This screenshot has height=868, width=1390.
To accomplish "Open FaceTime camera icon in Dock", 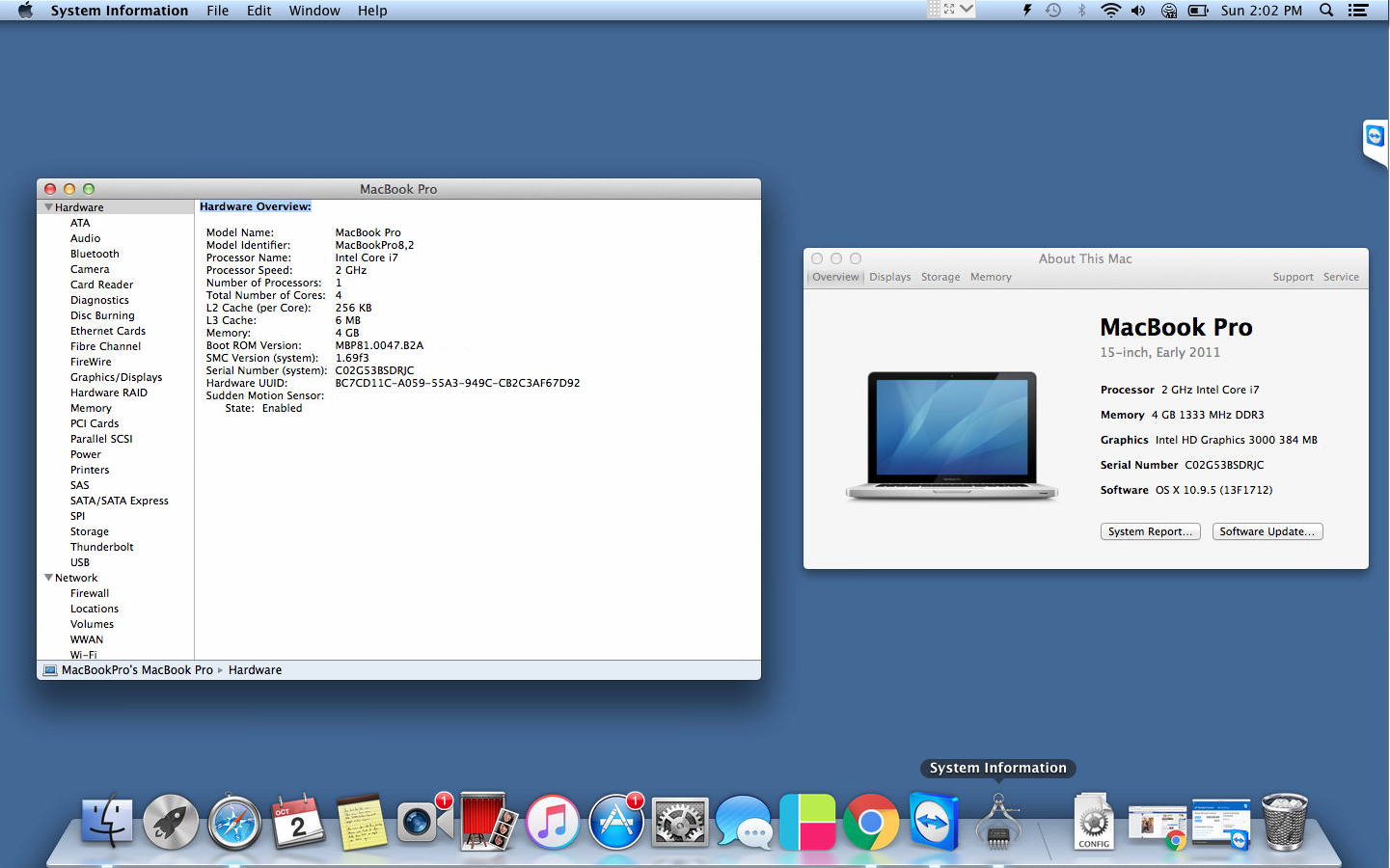I will [x=425, y=820].
